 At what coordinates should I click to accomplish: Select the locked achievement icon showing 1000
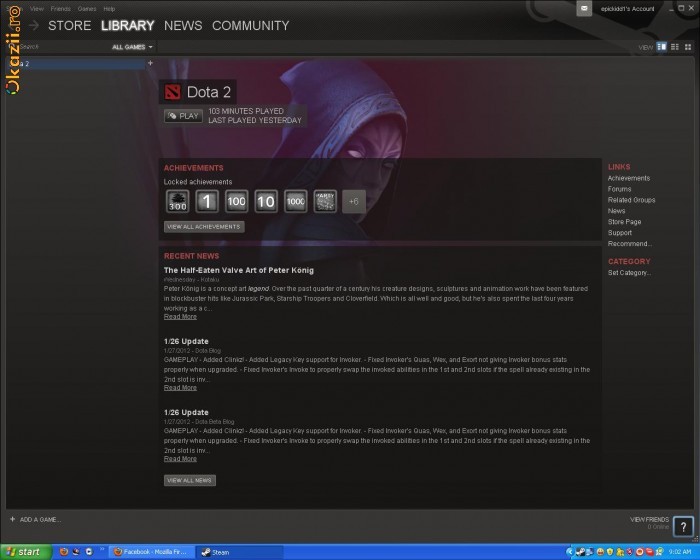pyautogui.click(x=296, y=201)
